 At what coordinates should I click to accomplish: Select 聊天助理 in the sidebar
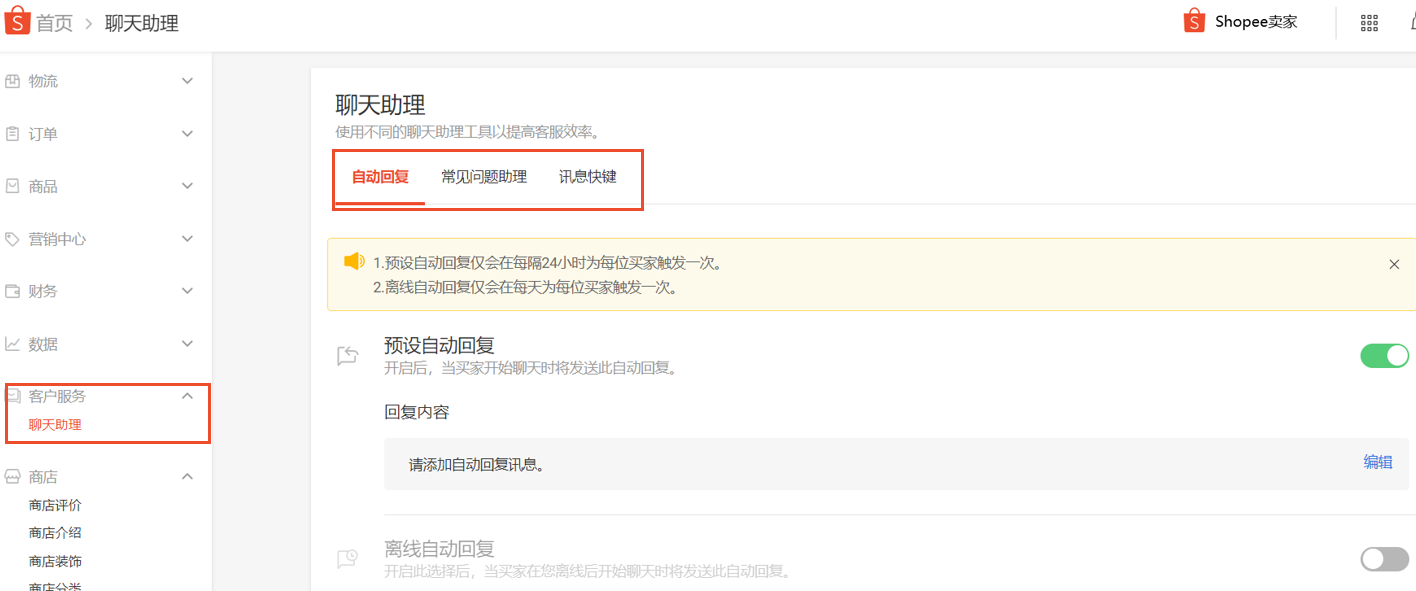pyautogui.click(x=55, y=425)
